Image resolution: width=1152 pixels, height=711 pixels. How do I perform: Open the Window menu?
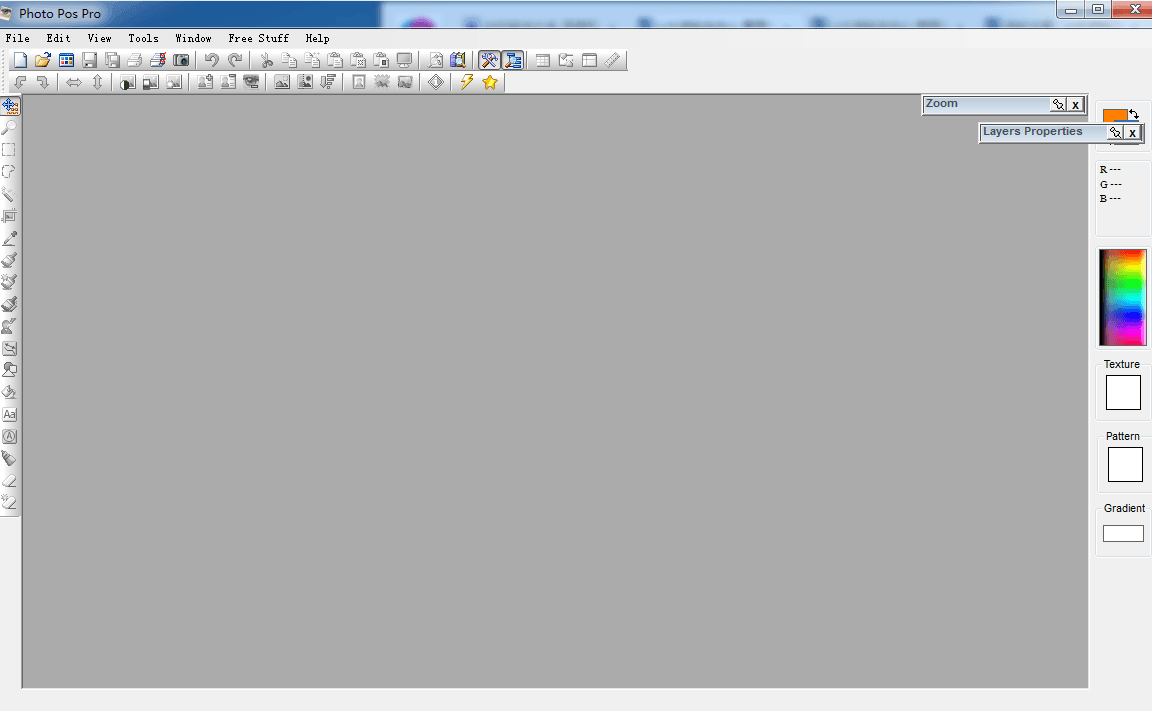click(193, 38)
